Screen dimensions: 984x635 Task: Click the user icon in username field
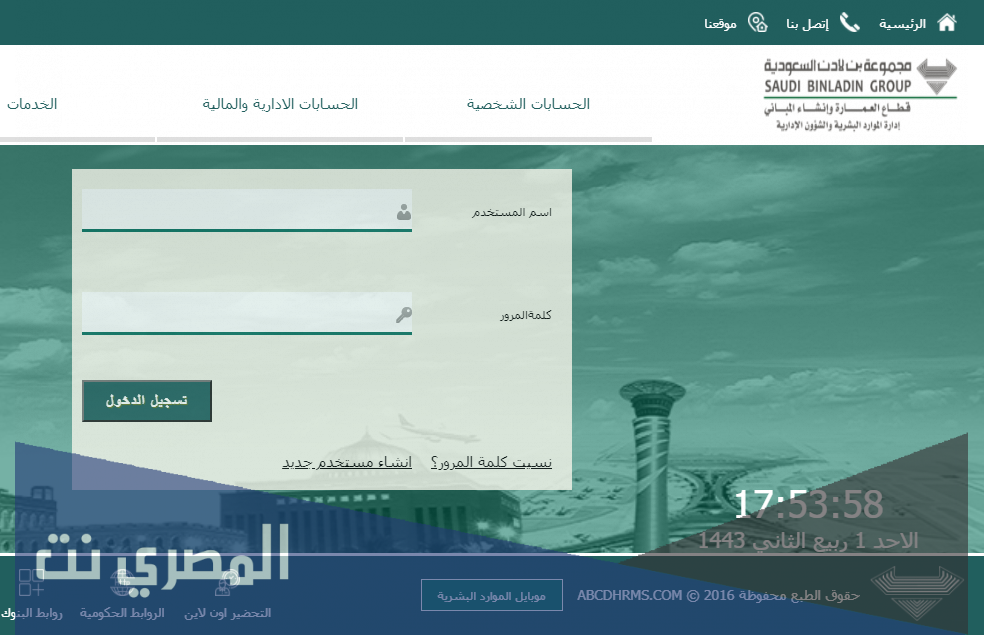click(x=403, y=212)
